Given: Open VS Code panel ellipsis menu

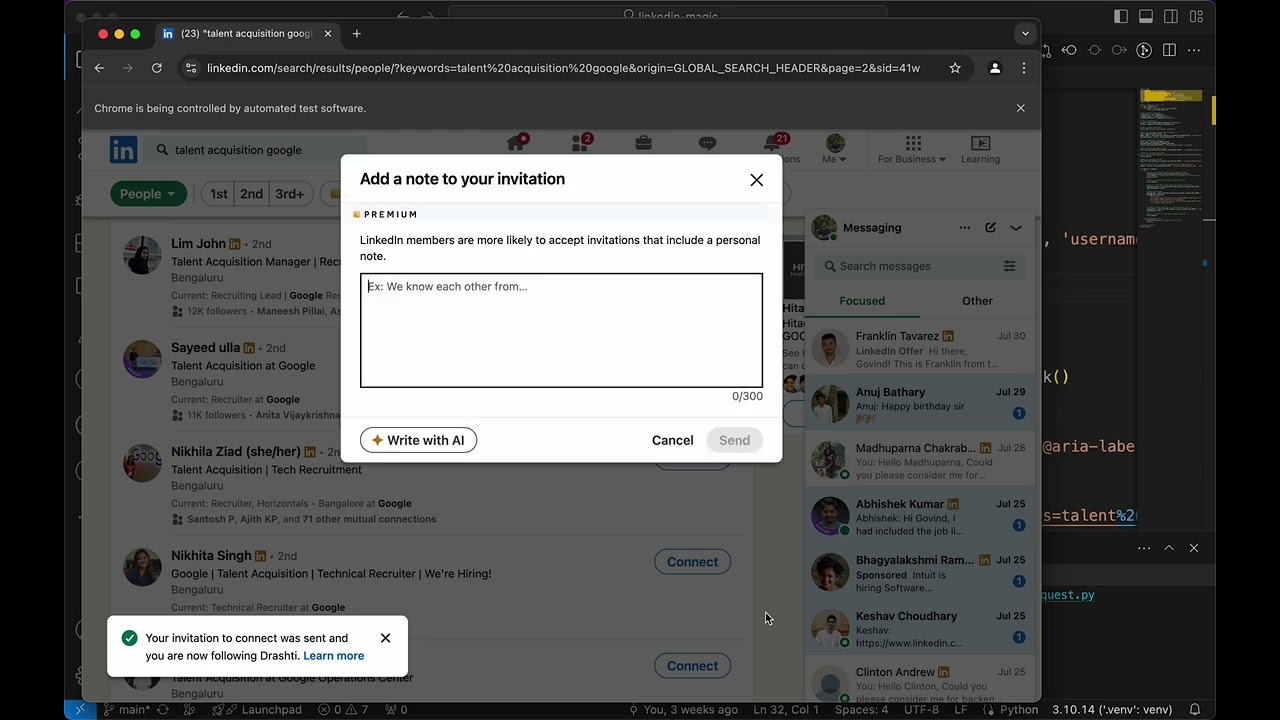Looking at the screenshot, I should [1144, 548].
